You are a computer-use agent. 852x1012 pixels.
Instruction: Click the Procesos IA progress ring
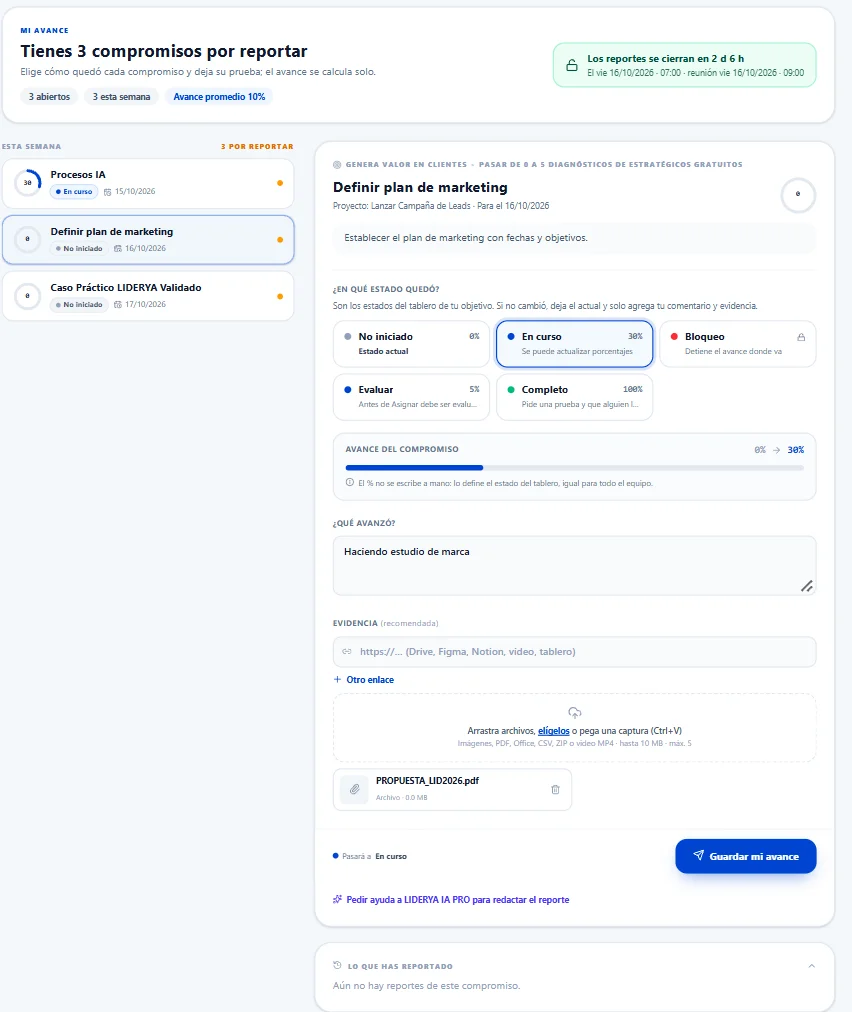pos(27,183)
